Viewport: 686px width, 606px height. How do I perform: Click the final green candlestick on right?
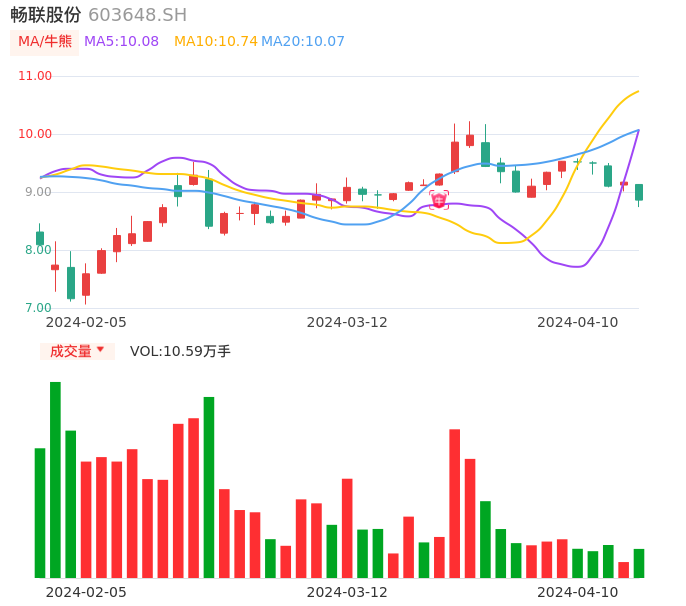(x=639, y=192)
